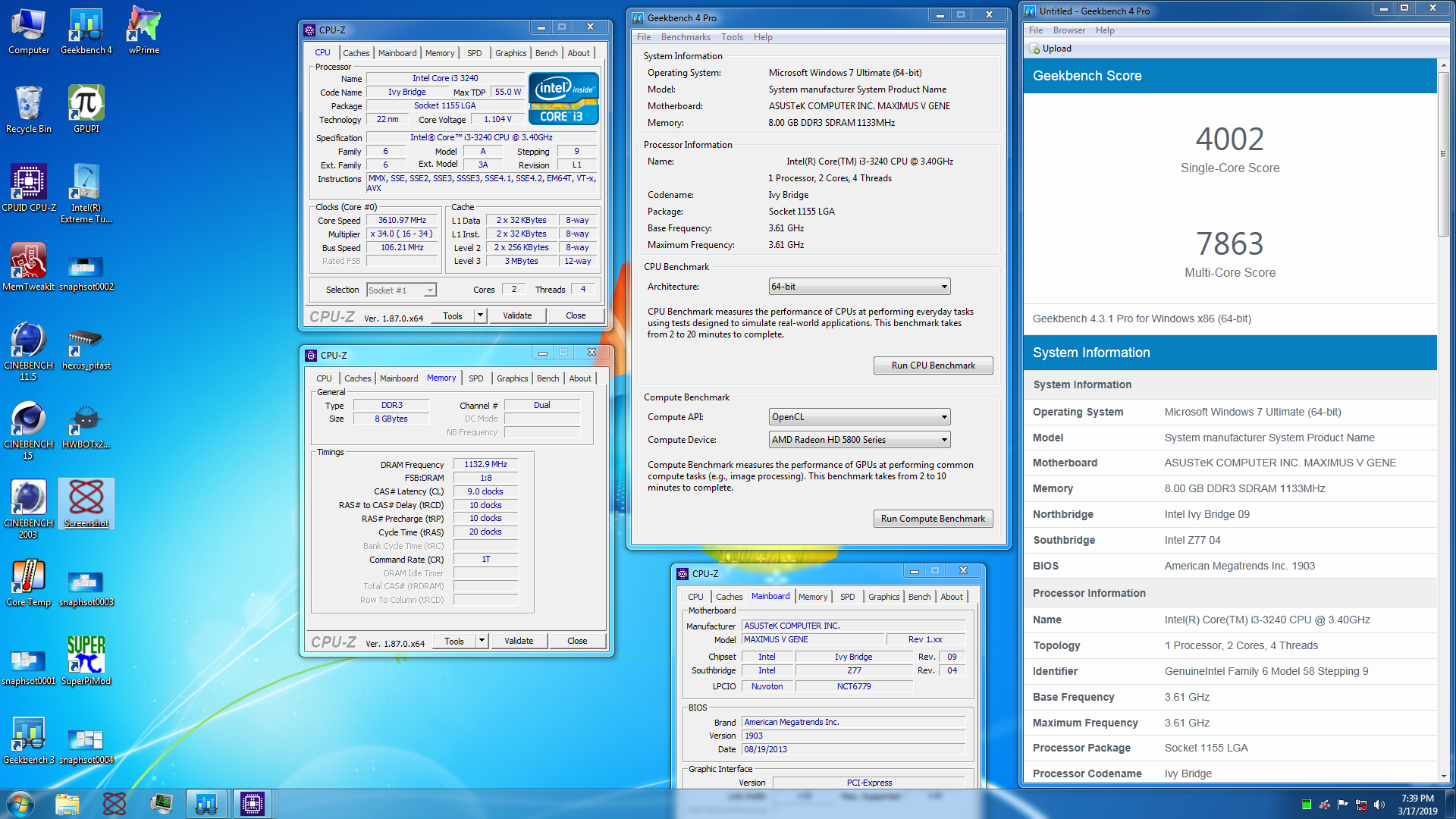Click the CPU-Z taskbar button
The width and height of the screenshot is (1456, 819).
coord(253,804)
